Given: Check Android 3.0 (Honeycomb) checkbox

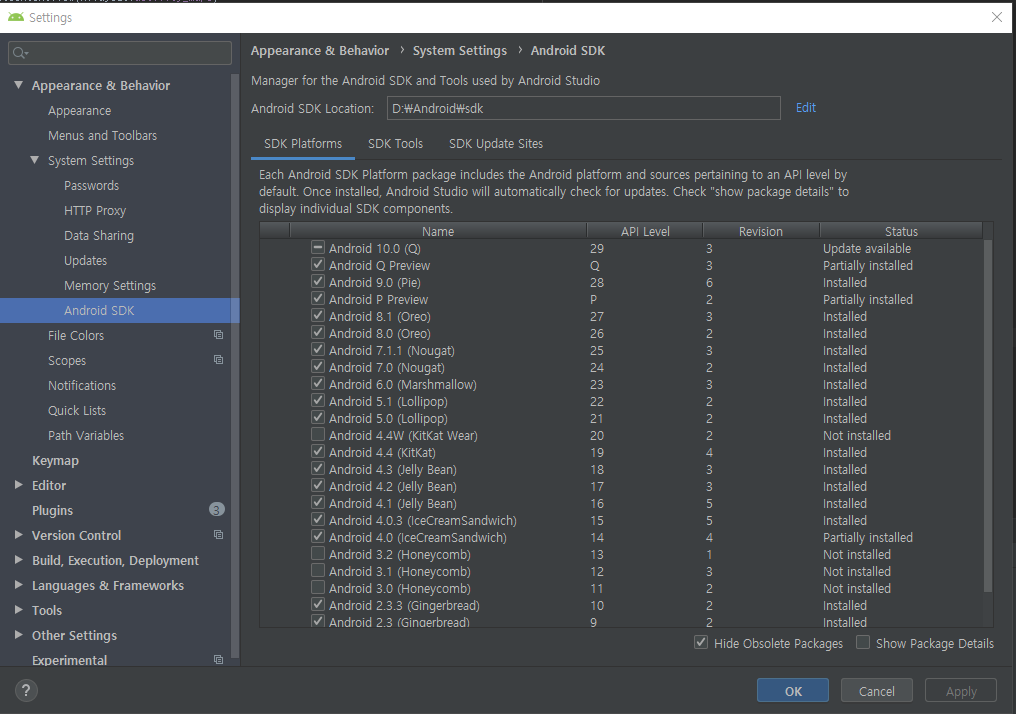Looking at the screenshot, I should [x=318, y=587].
